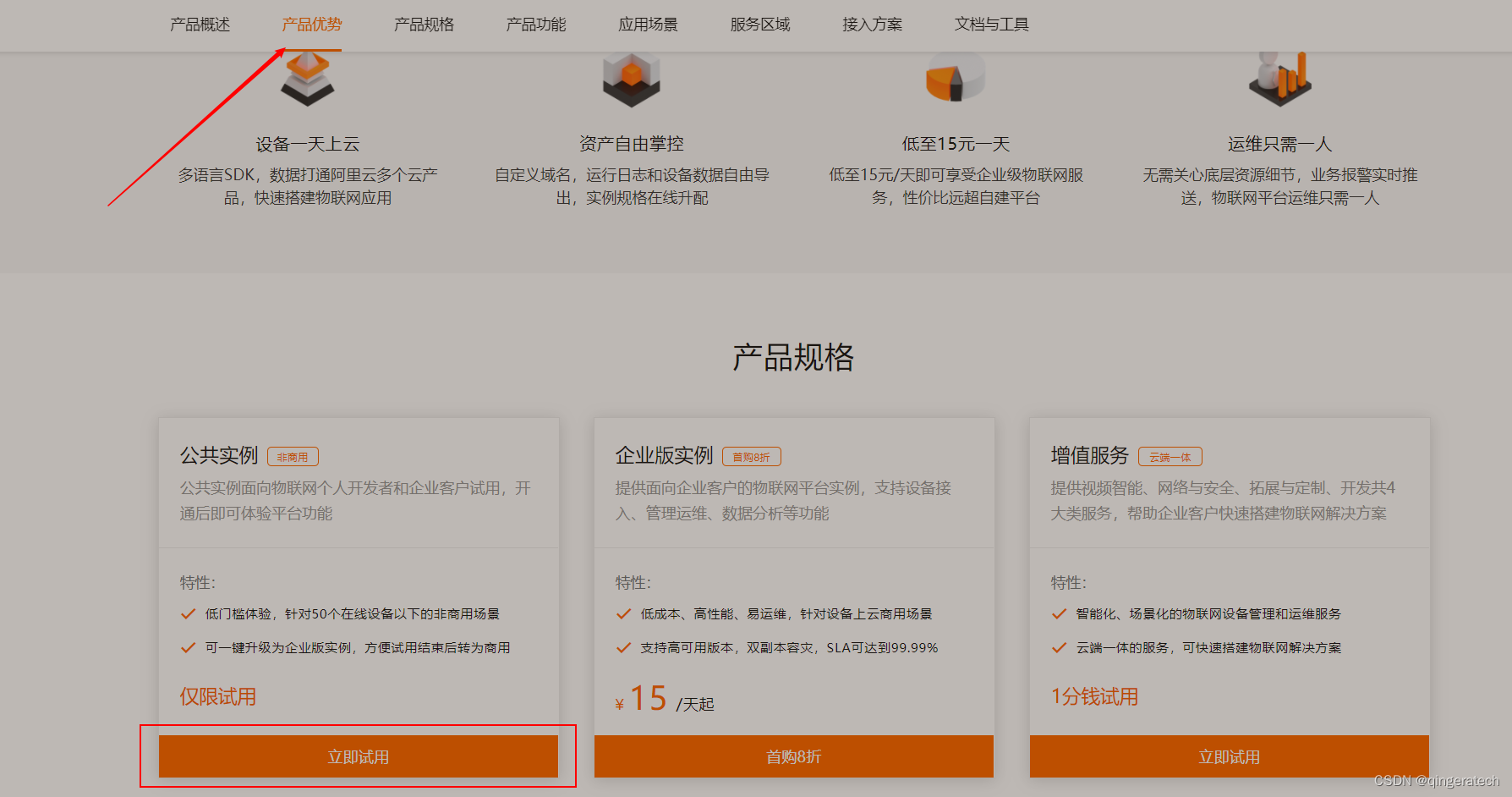Click the 增值服务 card title
Viewport: 1512px width, 797px height.
point(1090,456)
